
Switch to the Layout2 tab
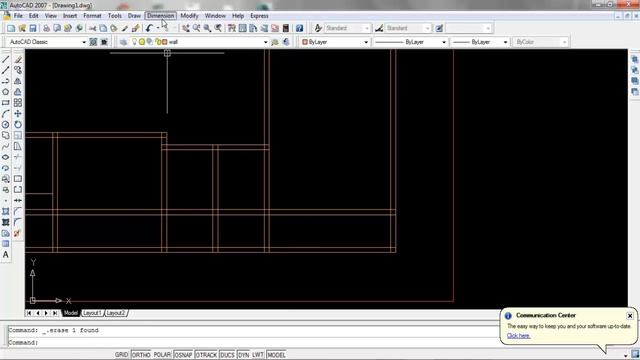tap(116, 313)
